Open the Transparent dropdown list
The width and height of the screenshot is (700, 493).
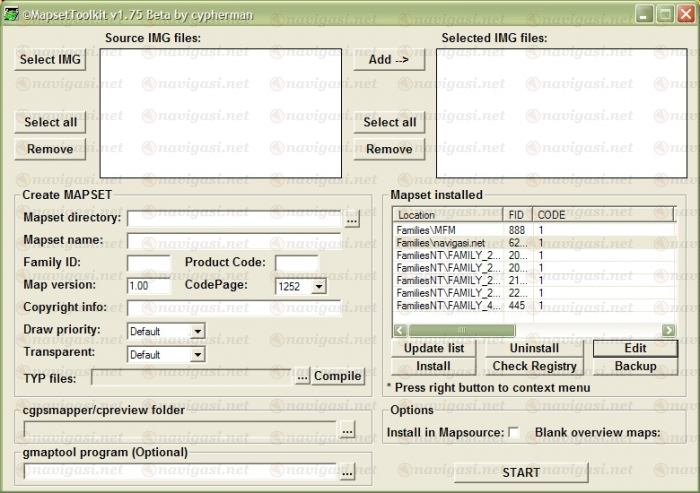[197, 354]
